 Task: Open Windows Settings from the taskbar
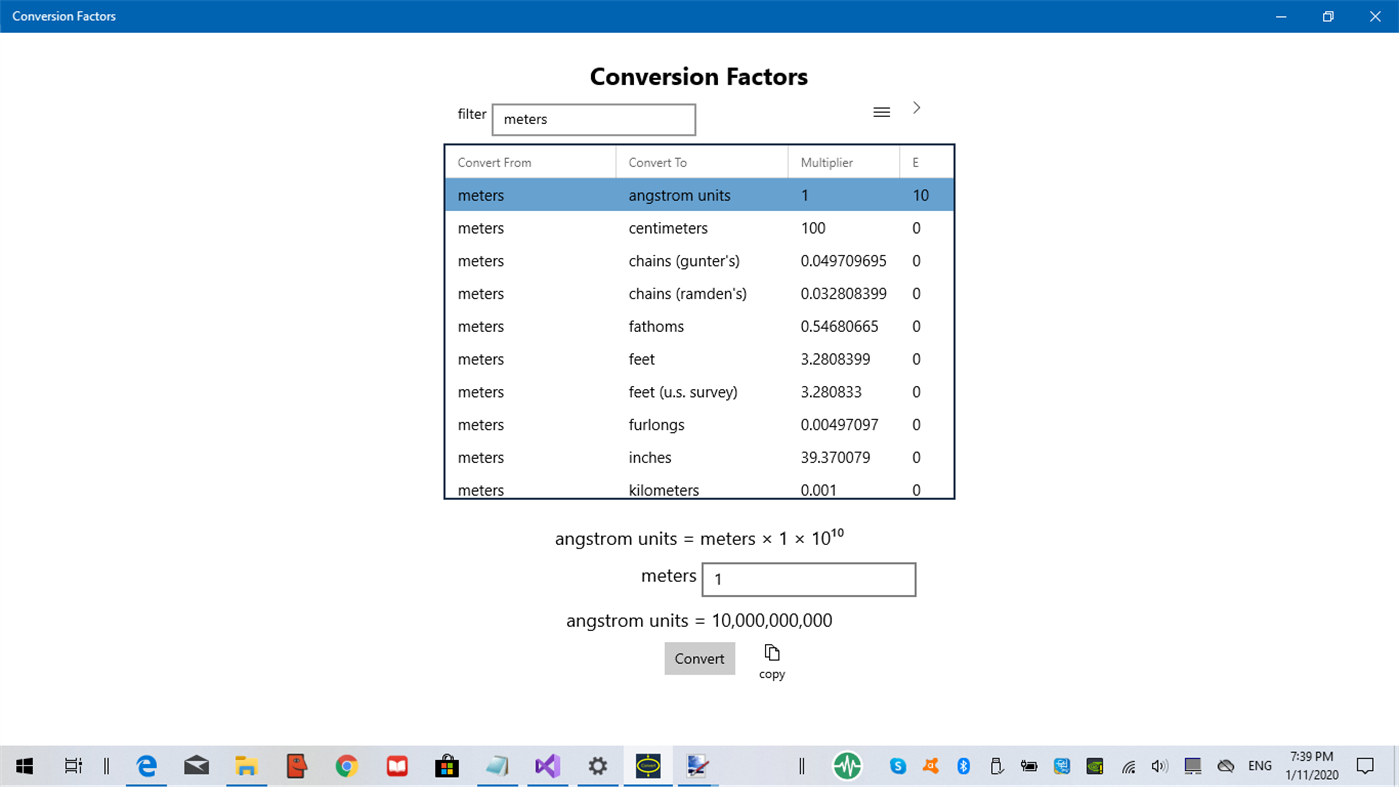coord(597,765)
